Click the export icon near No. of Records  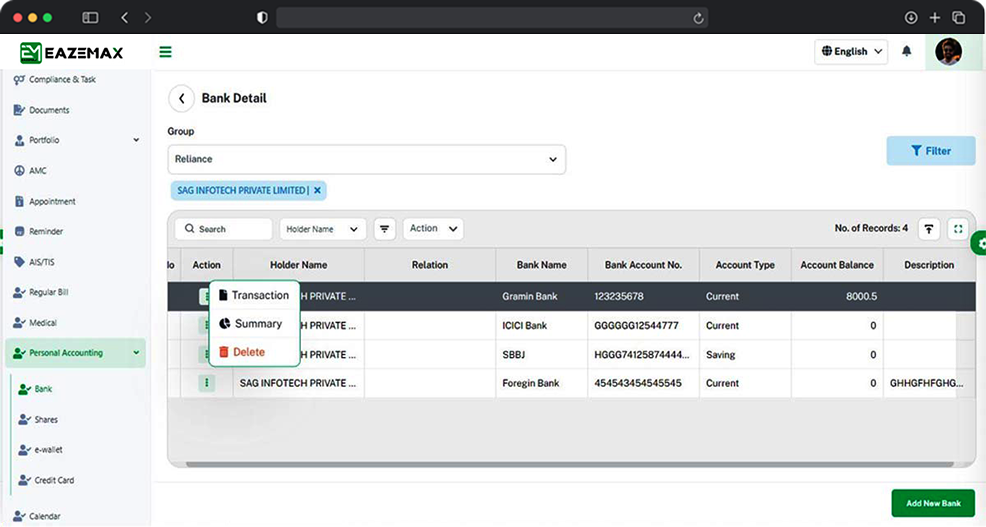(929, 229)
